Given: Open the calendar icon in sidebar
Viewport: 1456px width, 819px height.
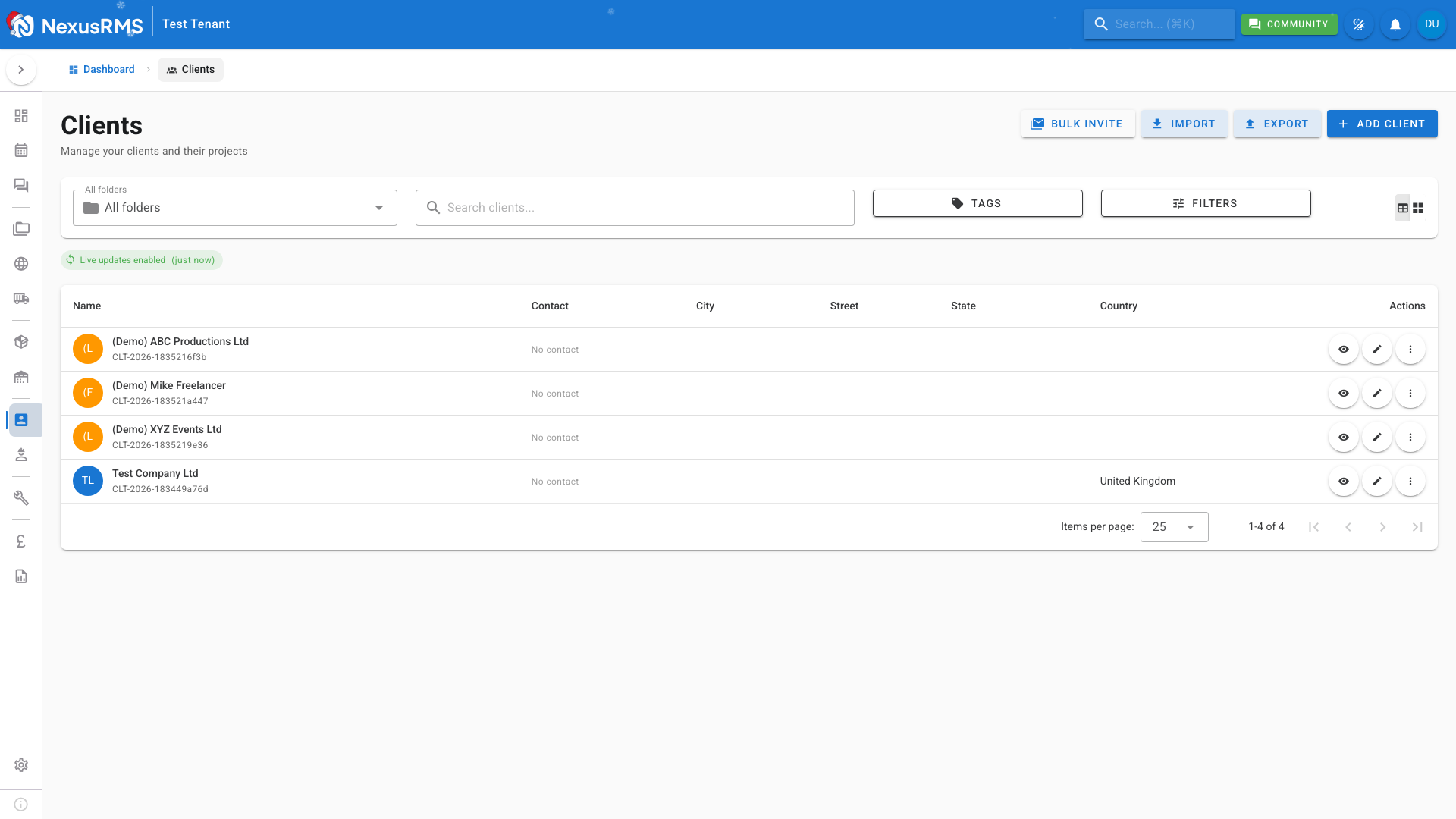Looking at the screenshot, I should click(21, 150).
